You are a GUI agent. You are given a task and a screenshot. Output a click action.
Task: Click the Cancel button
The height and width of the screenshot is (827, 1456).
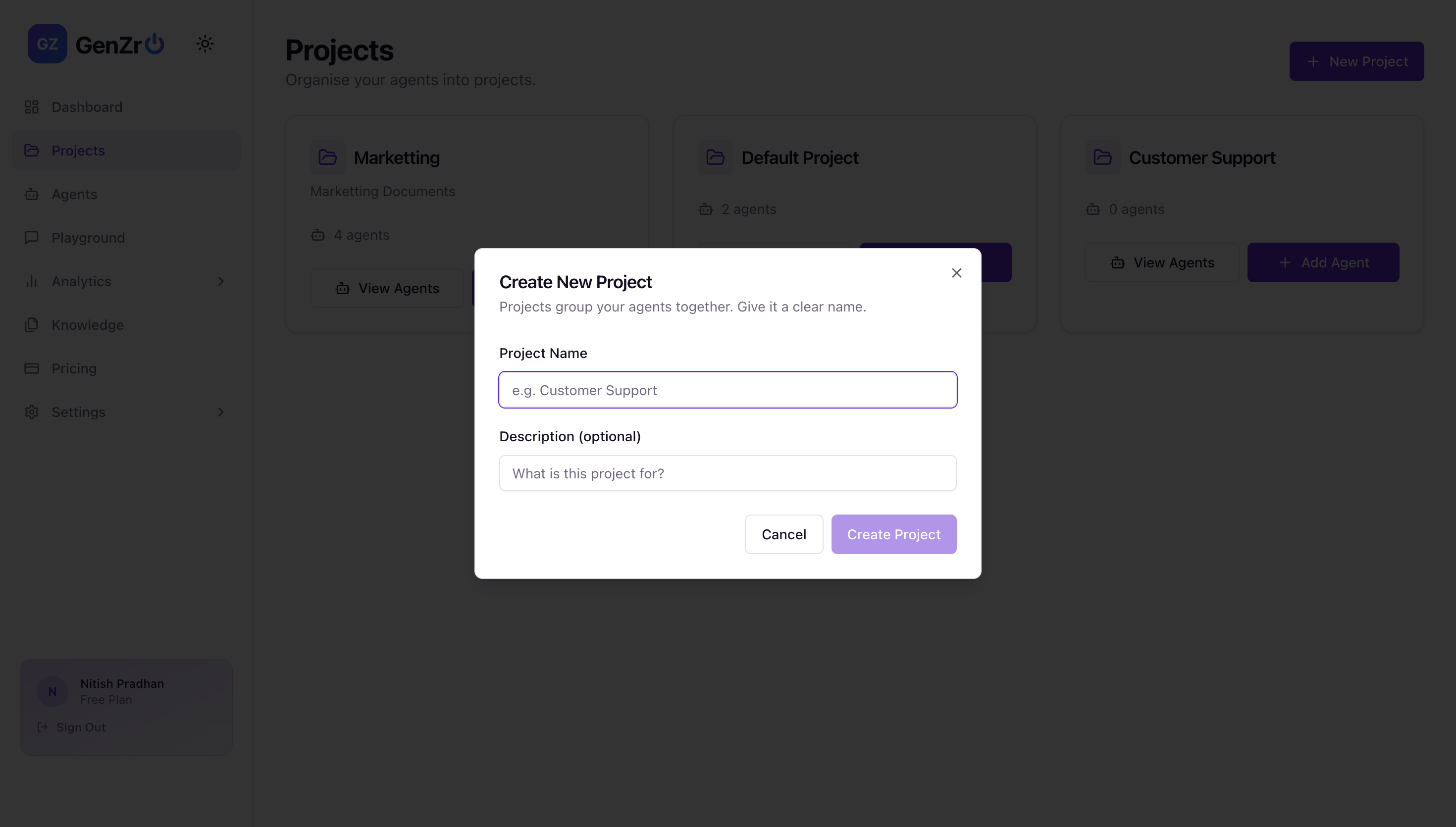pyautogui.click(x=783, y=534)
